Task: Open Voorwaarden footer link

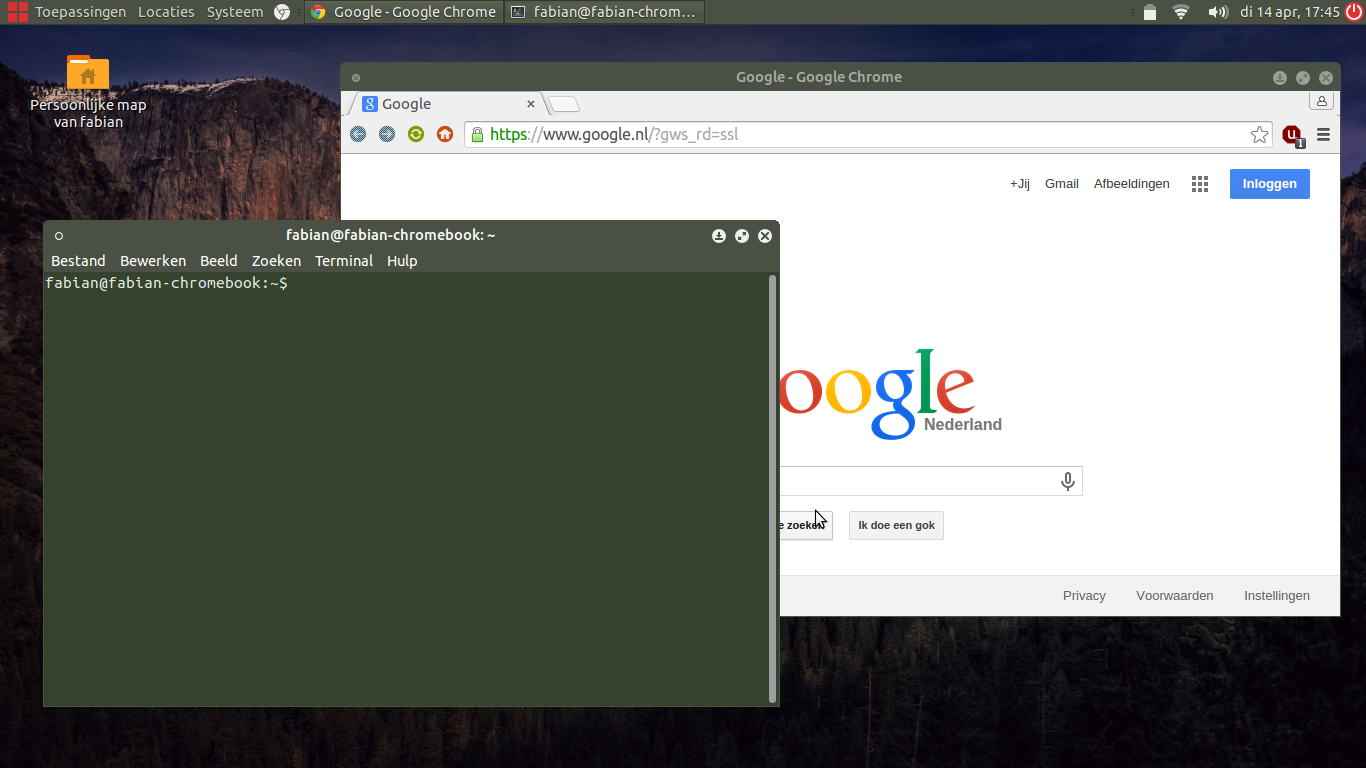Action: click(x=1175, y=596)
